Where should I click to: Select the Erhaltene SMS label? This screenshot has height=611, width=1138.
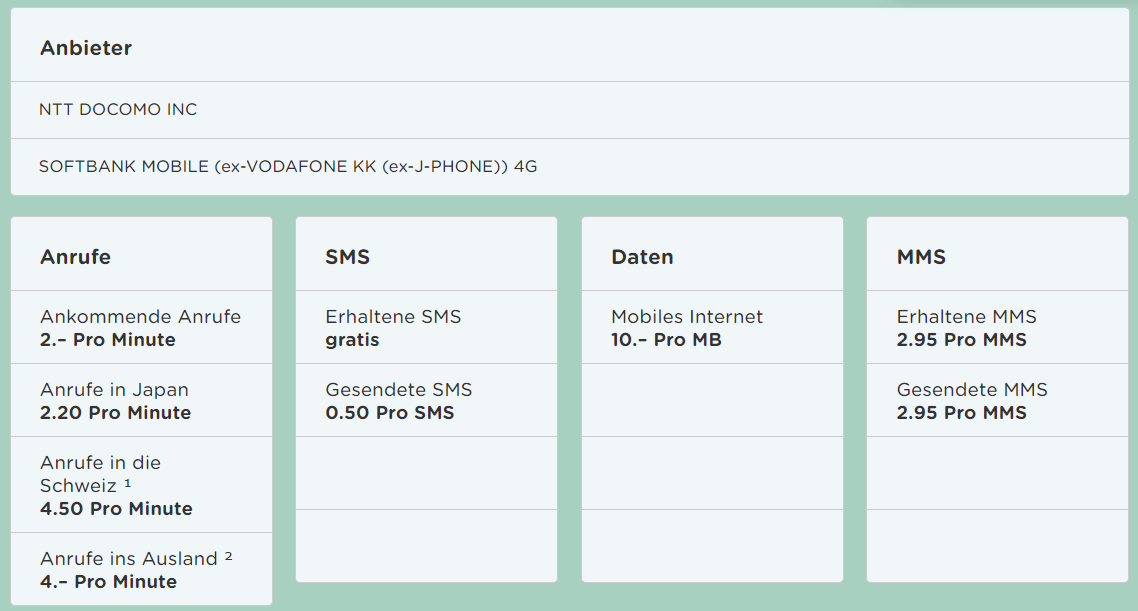tap(393, 317)
